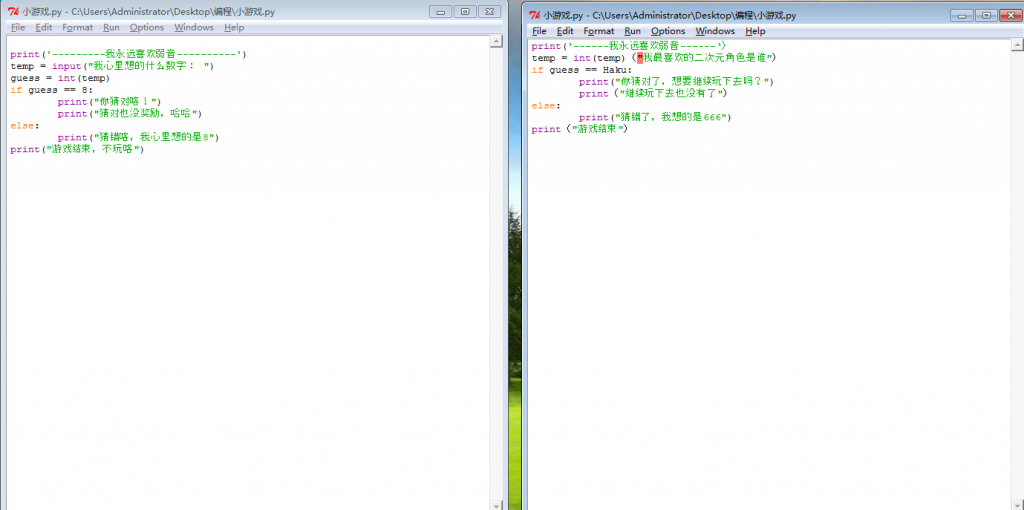Click line print("猜错咯，我心里想的是8") in left editor
1024x510 pixels.
point(138,137)
